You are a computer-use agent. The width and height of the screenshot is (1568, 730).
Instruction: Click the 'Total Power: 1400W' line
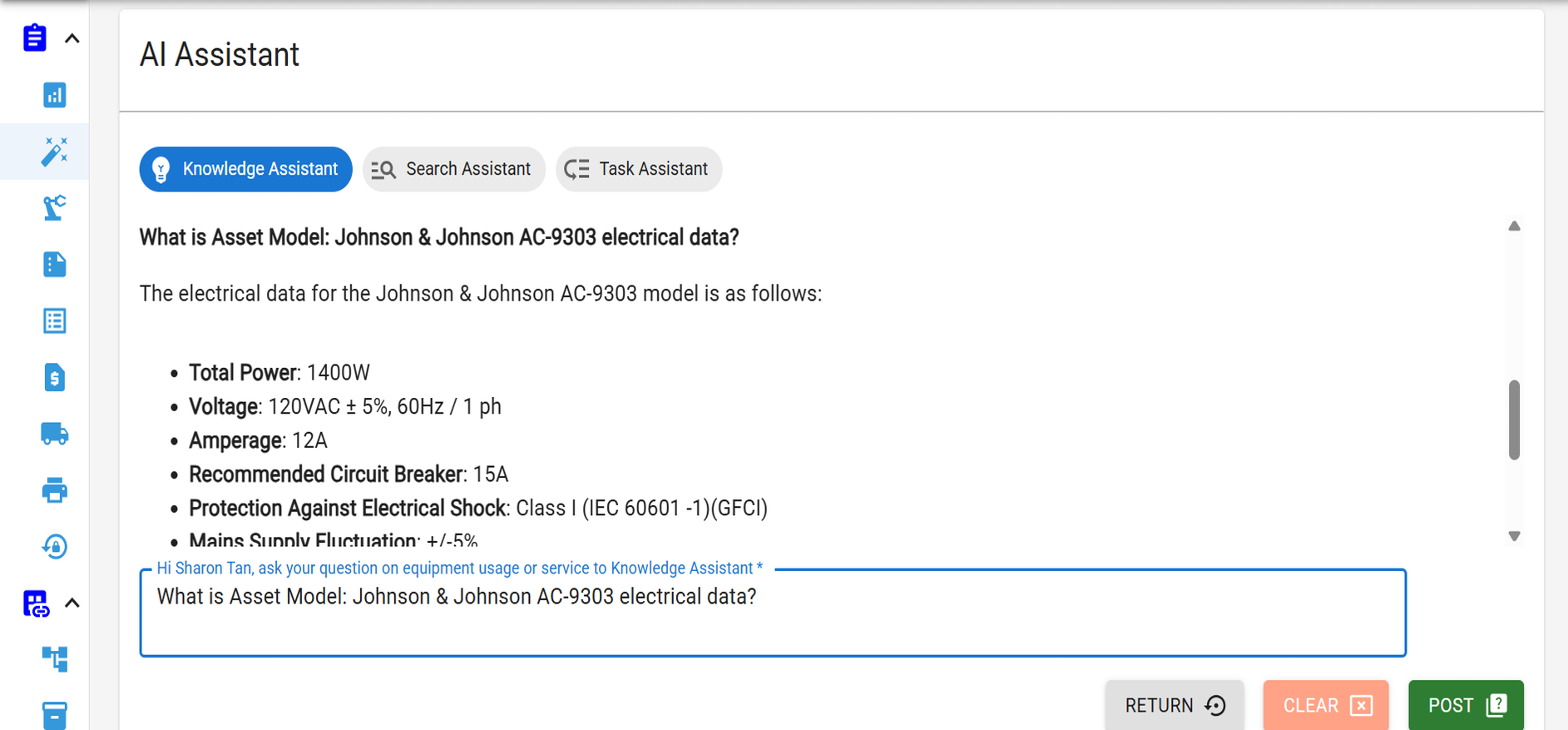(x=279, y=373)
